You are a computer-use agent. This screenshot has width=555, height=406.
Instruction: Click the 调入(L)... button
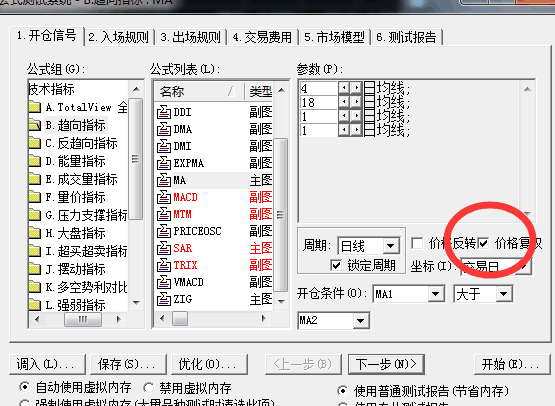click(x=47, y=364)
